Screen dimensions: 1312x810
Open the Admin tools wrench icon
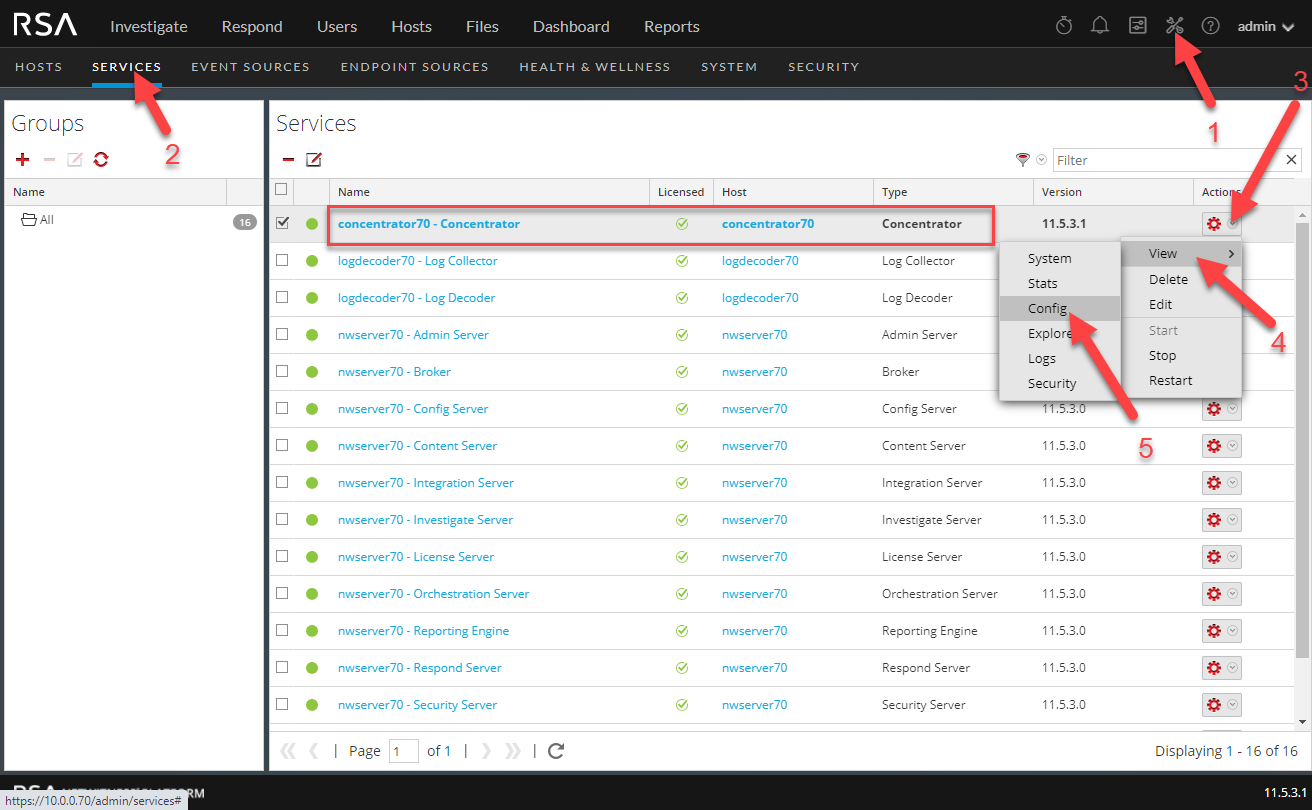[x=1174, y=26]
